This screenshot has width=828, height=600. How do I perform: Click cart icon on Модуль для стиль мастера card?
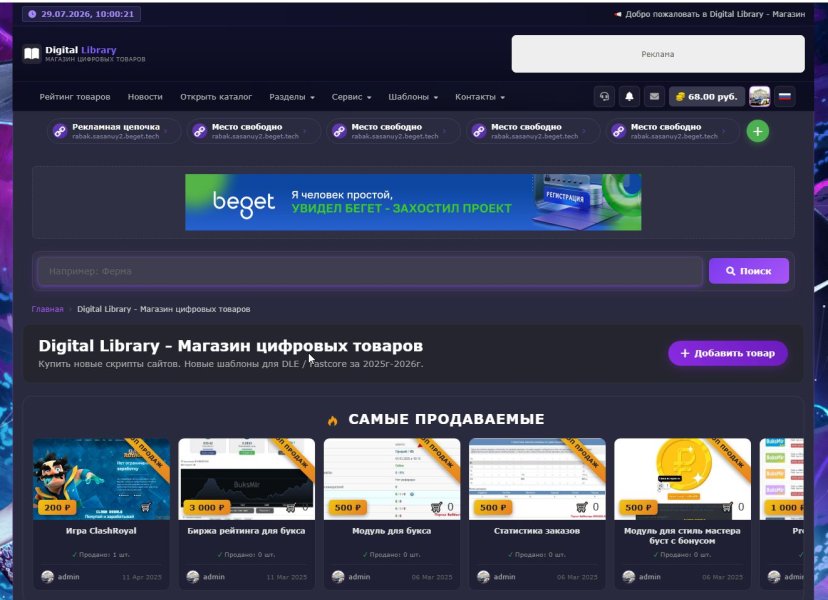point(727,508)
